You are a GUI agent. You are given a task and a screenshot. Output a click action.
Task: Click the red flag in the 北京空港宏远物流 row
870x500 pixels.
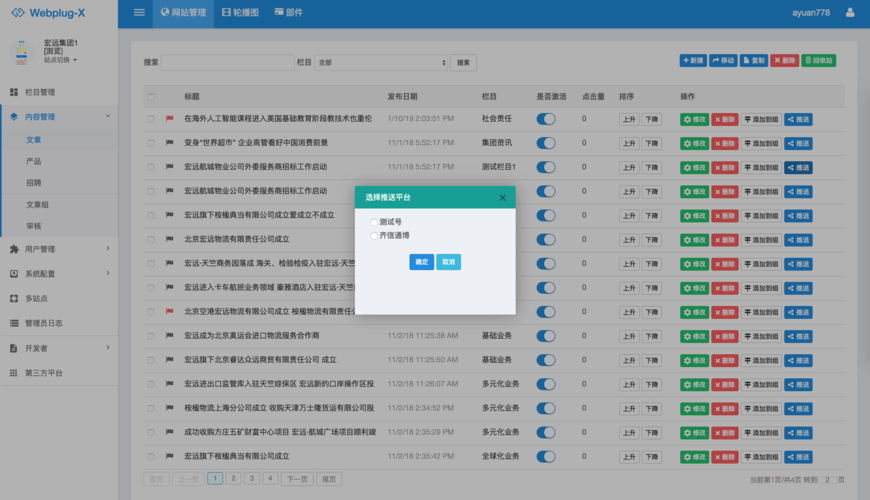pos(169,311)
